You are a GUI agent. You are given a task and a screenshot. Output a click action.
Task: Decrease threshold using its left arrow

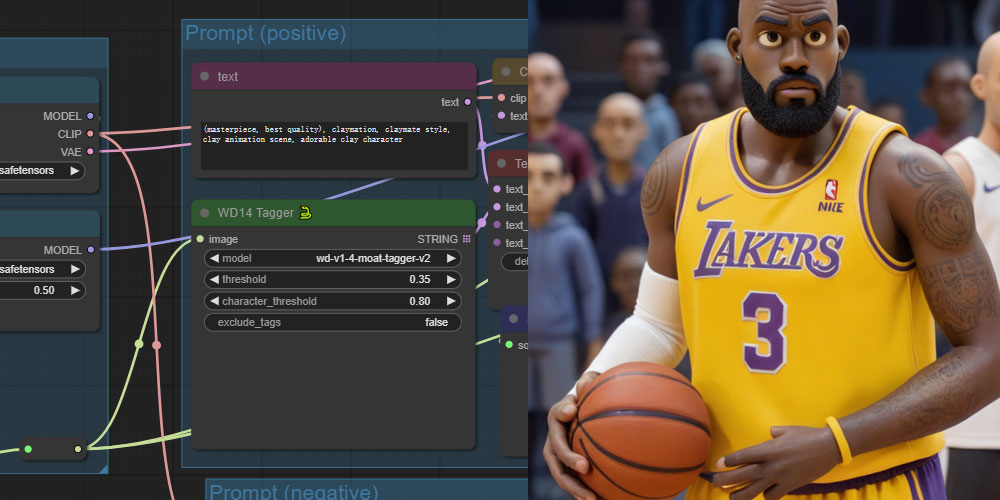click(x=214, y=279)
